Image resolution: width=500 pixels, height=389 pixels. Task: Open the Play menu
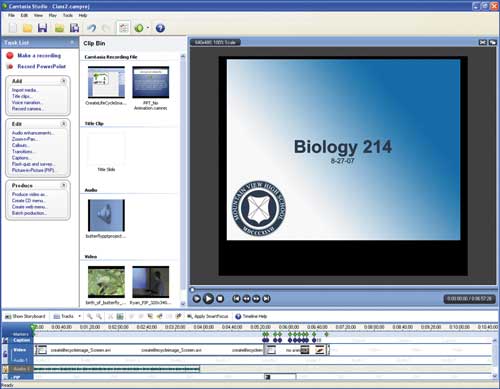[53, 15]
